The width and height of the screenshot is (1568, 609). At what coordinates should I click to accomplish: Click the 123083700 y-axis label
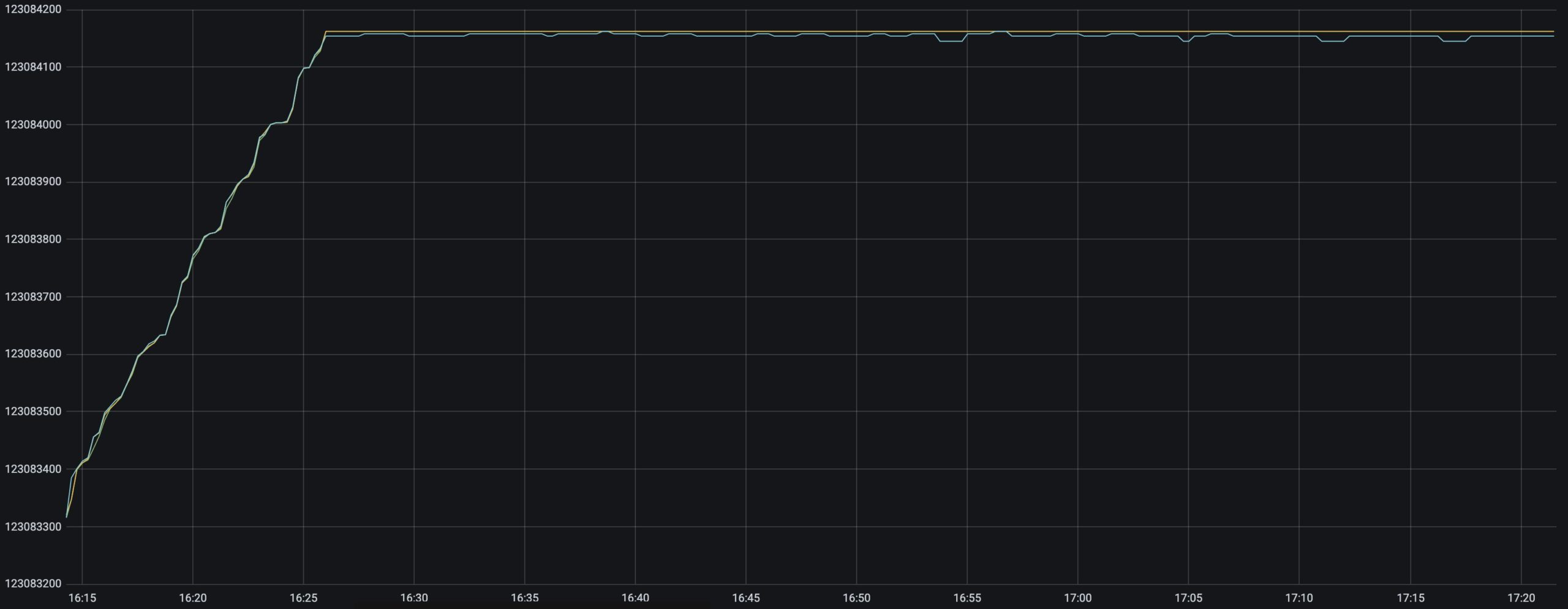33,297
